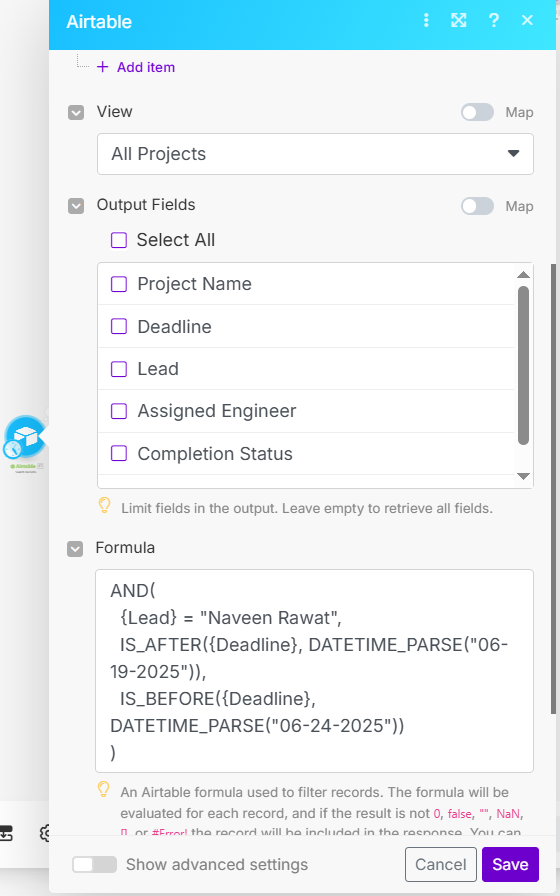The image size is (560, 896).
Task: Check the Select All checkbox
Action: pos(119,240)
